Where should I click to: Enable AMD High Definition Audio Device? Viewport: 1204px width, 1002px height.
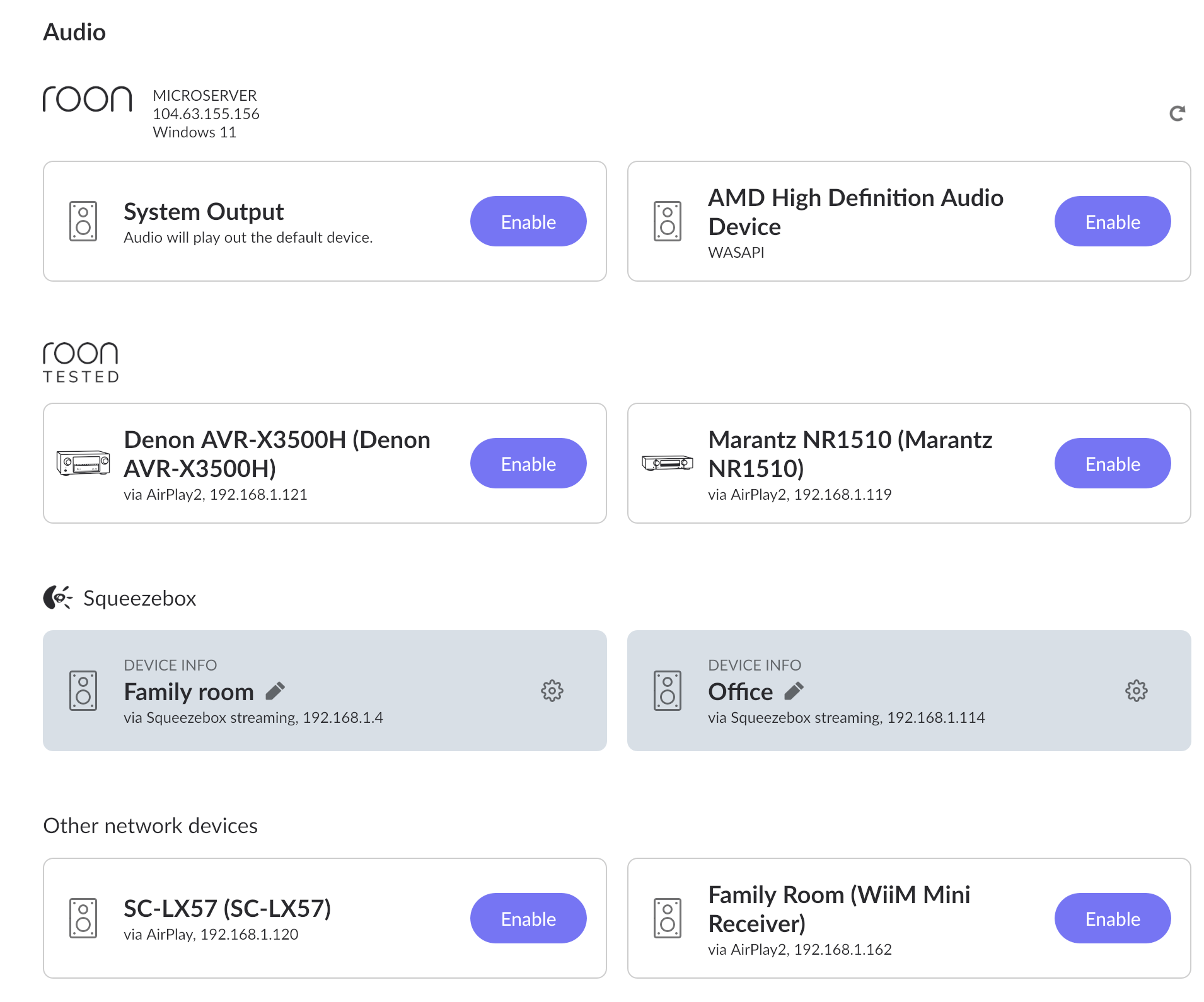pos(1113,221)
